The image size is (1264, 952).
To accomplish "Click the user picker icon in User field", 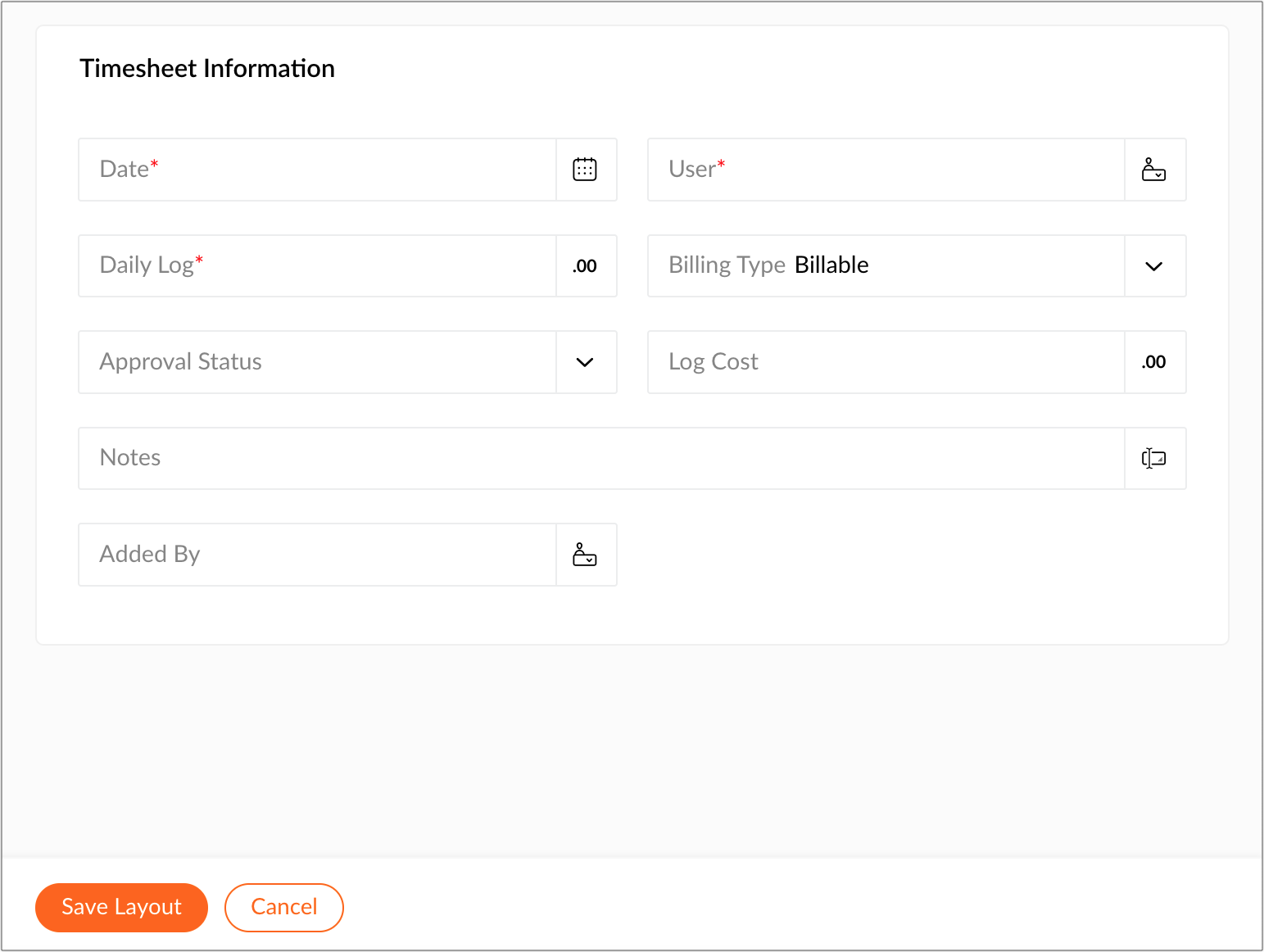I will click(1153, 170).
